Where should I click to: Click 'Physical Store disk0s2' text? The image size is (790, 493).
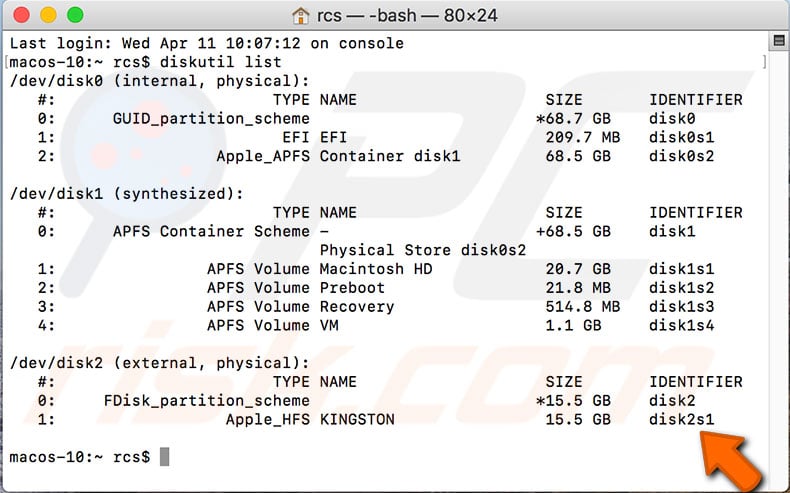(x=423, y=250)
